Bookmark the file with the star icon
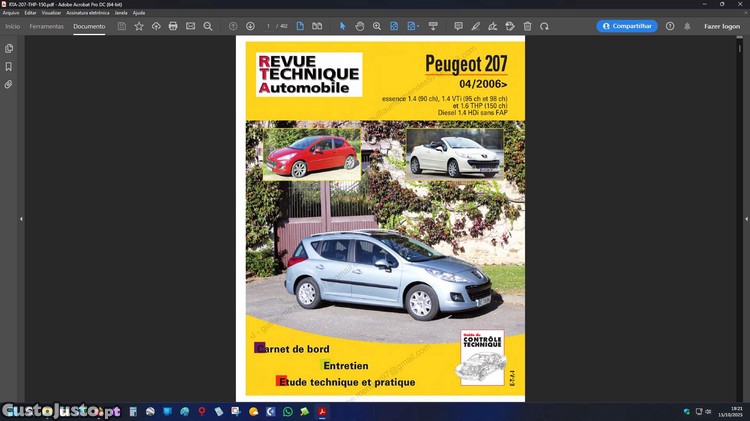This screenshot has width=750, height=421. pos(139,26)
